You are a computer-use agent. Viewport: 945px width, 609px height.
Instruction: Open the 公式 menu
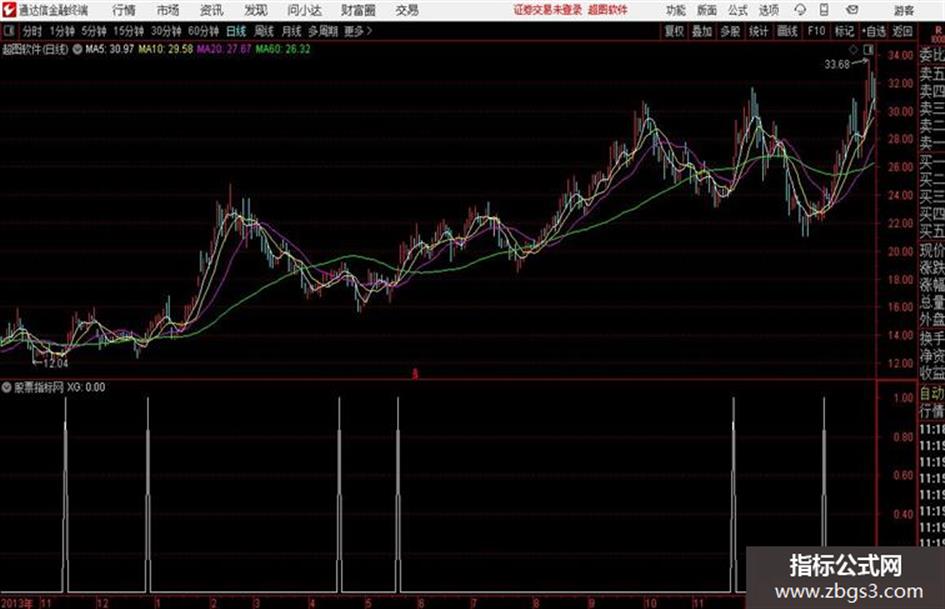738,10
